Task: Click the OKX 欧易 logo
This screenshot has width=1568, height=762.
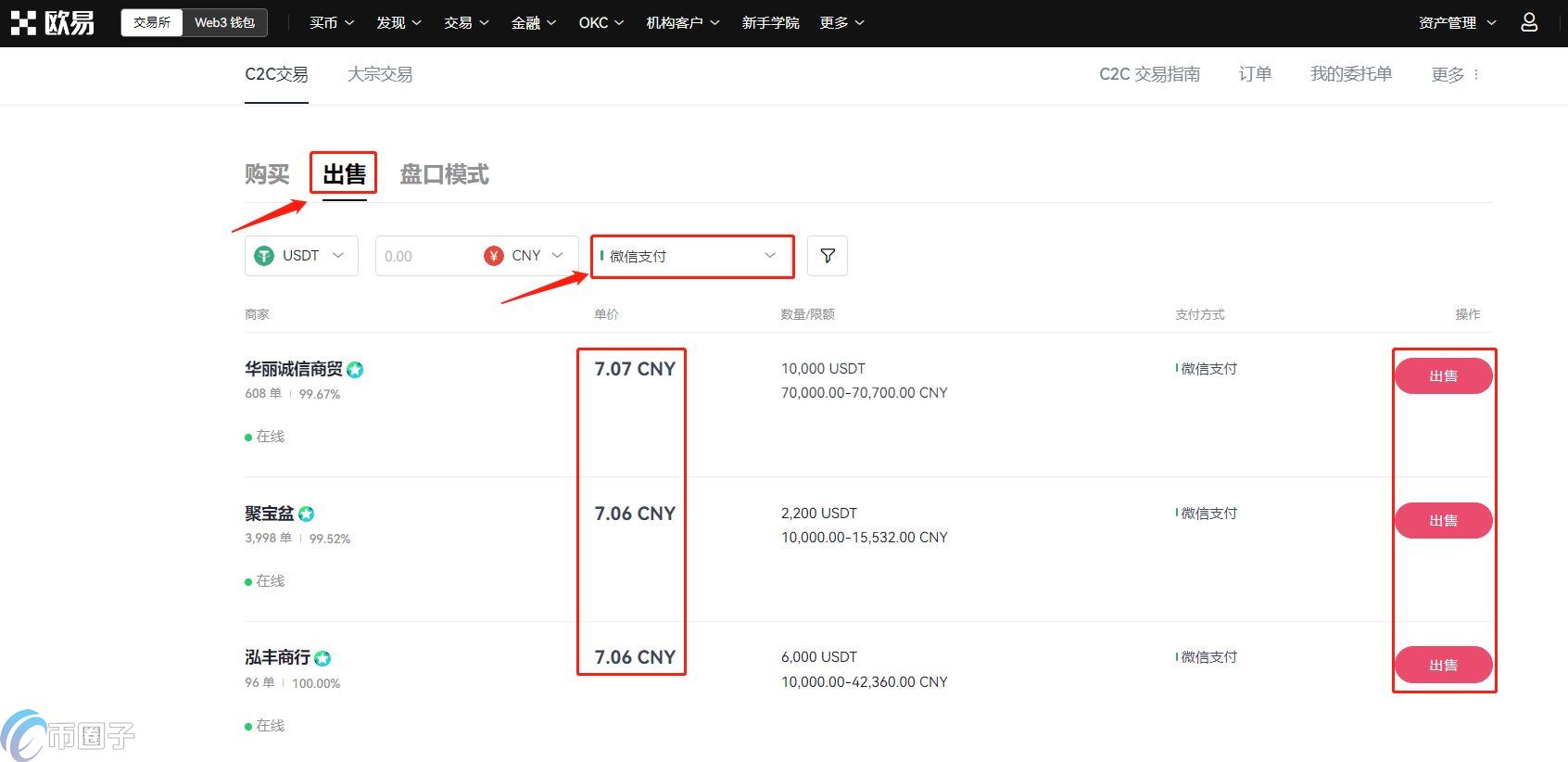Action: coord(53,23)
